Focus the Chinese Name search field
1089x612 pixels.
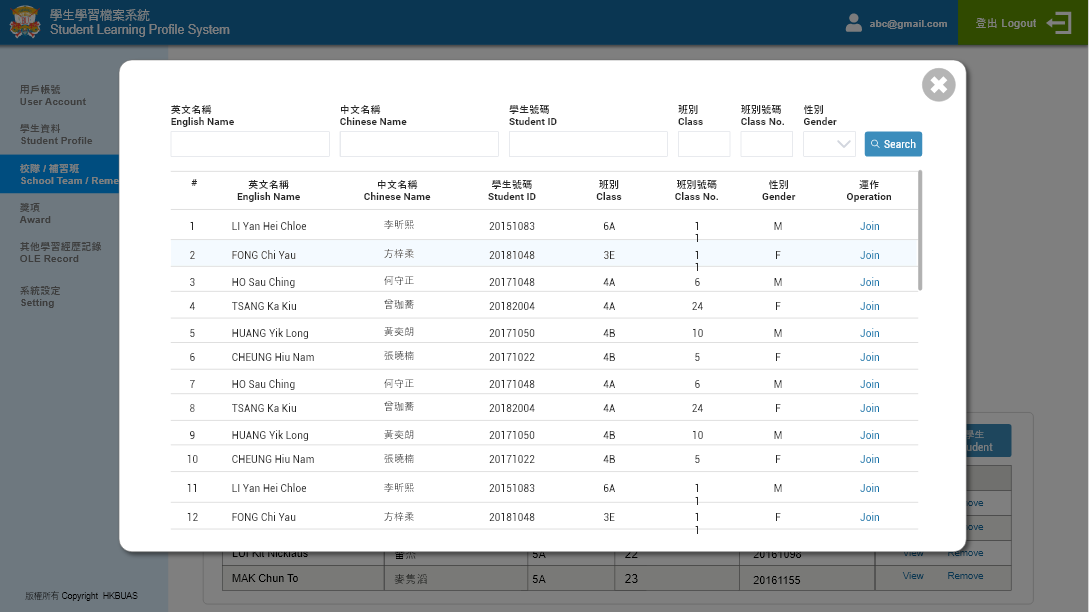tap(419, 144)
